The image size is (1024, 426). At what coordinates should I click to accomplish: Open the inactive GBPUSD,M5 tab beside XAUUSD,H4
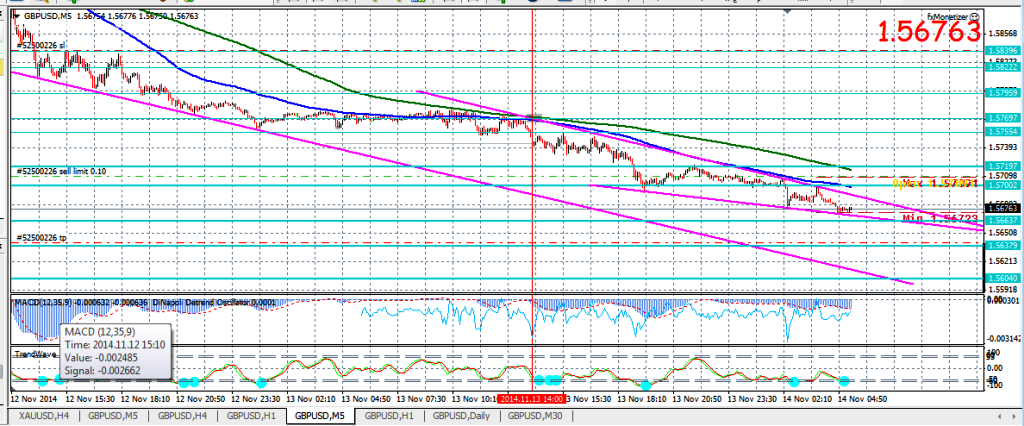point(114,416)
